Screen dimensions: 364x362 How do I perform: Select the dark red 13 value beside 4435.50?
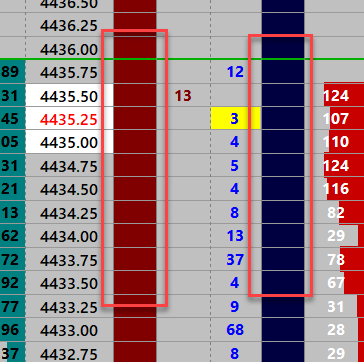click(x=183, y=96)
